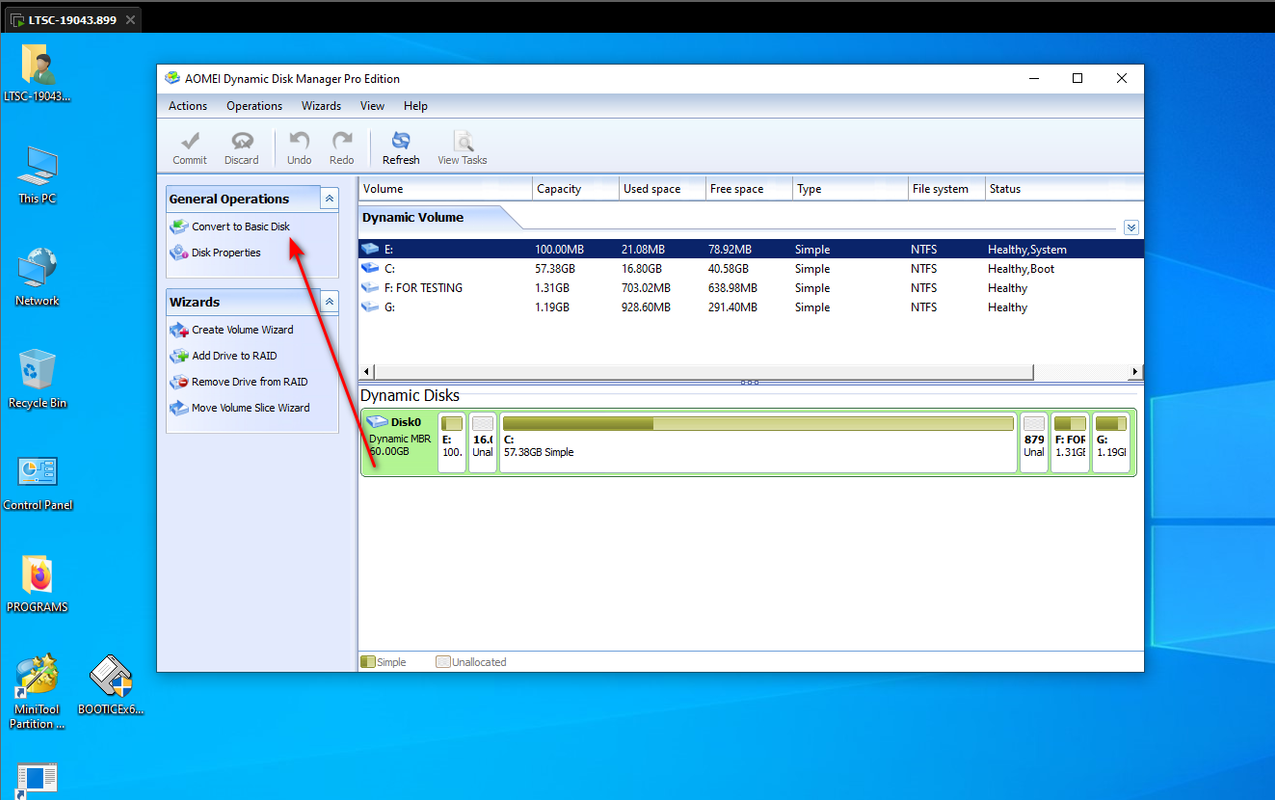Click the Redo toolbar icon
Viewport: 1275px width, 800px height.
pyautogui.click(x=342, y=141)
